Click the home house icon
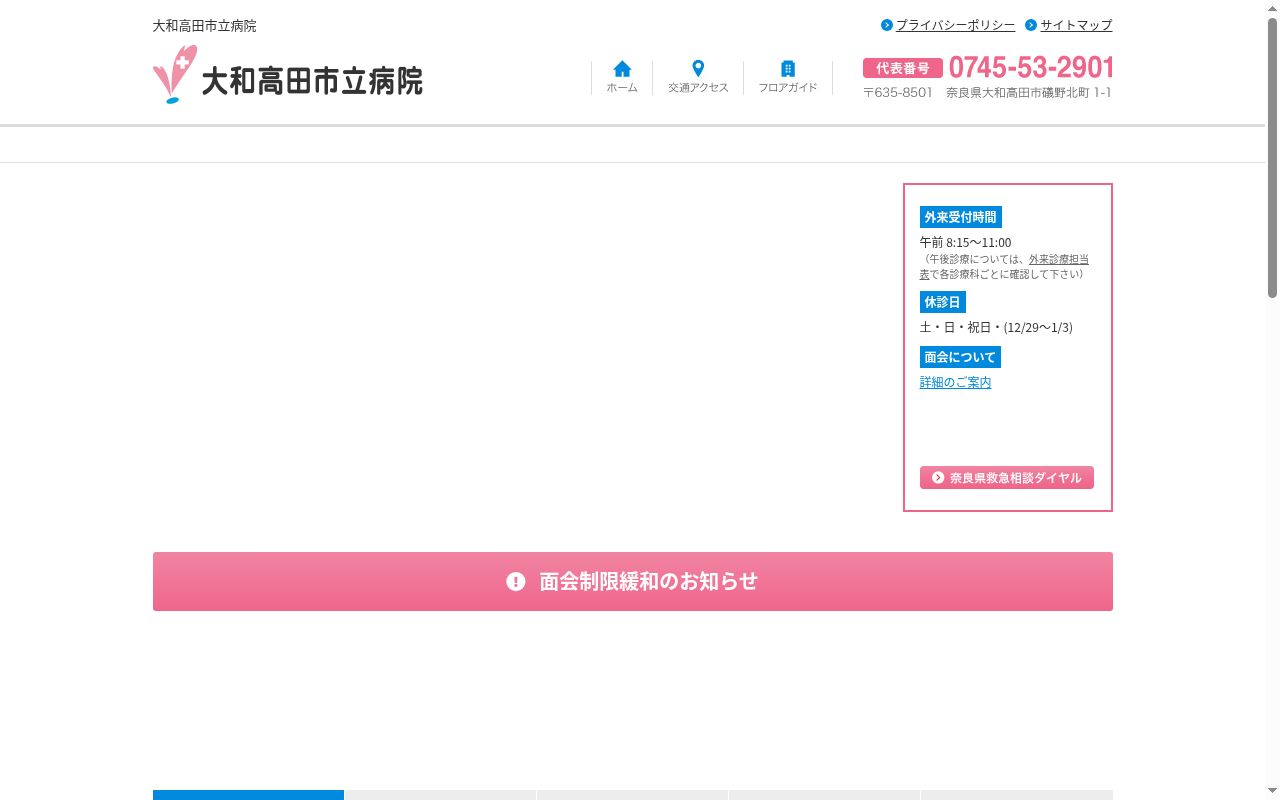Viewport: 1280px width, 800px height. [622, 69]
